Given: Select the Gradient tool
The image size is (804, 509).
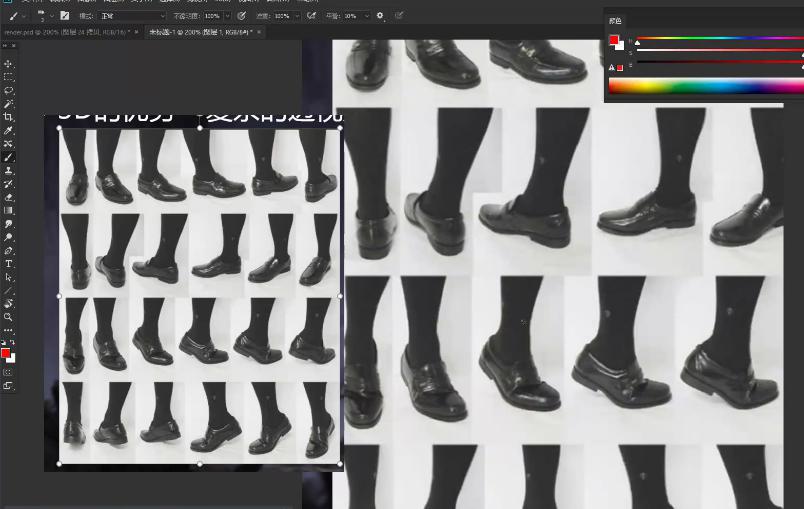Looking at the screenshot, I should 8,210.
